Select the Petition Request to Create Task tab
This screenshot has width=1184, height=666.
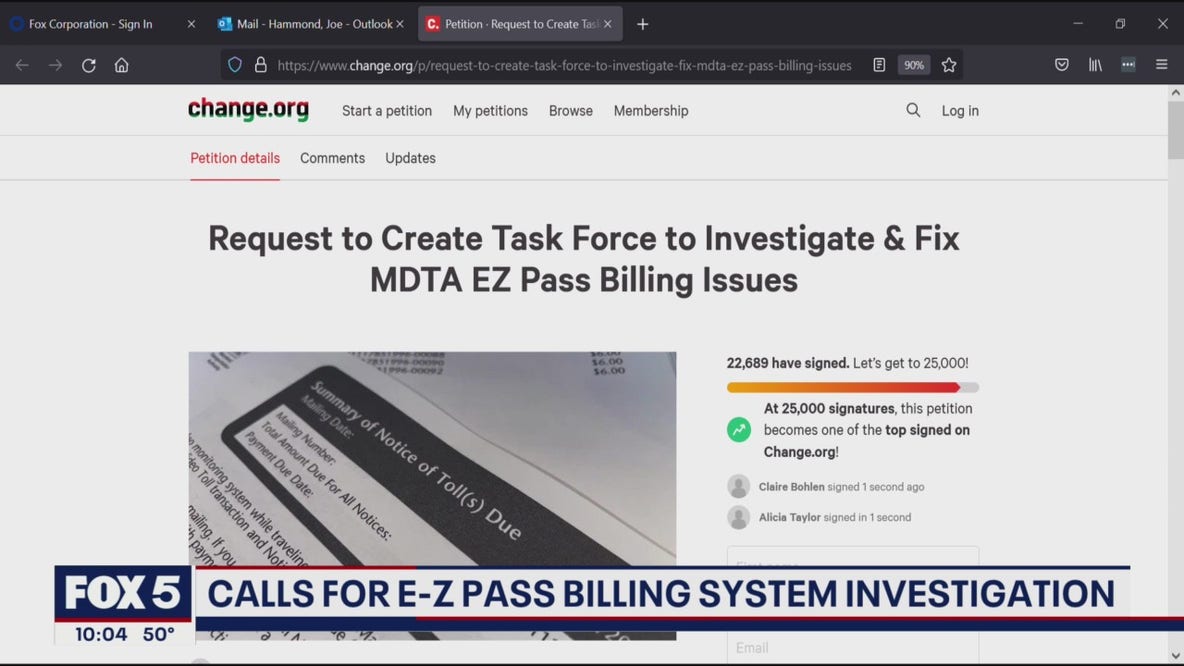[520, 24]
